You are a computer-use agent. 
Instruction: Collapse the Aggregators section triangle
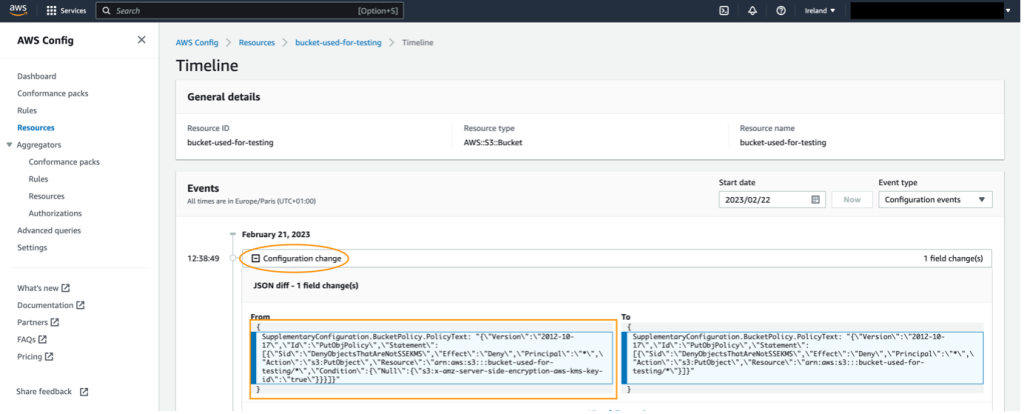[9, 145]
